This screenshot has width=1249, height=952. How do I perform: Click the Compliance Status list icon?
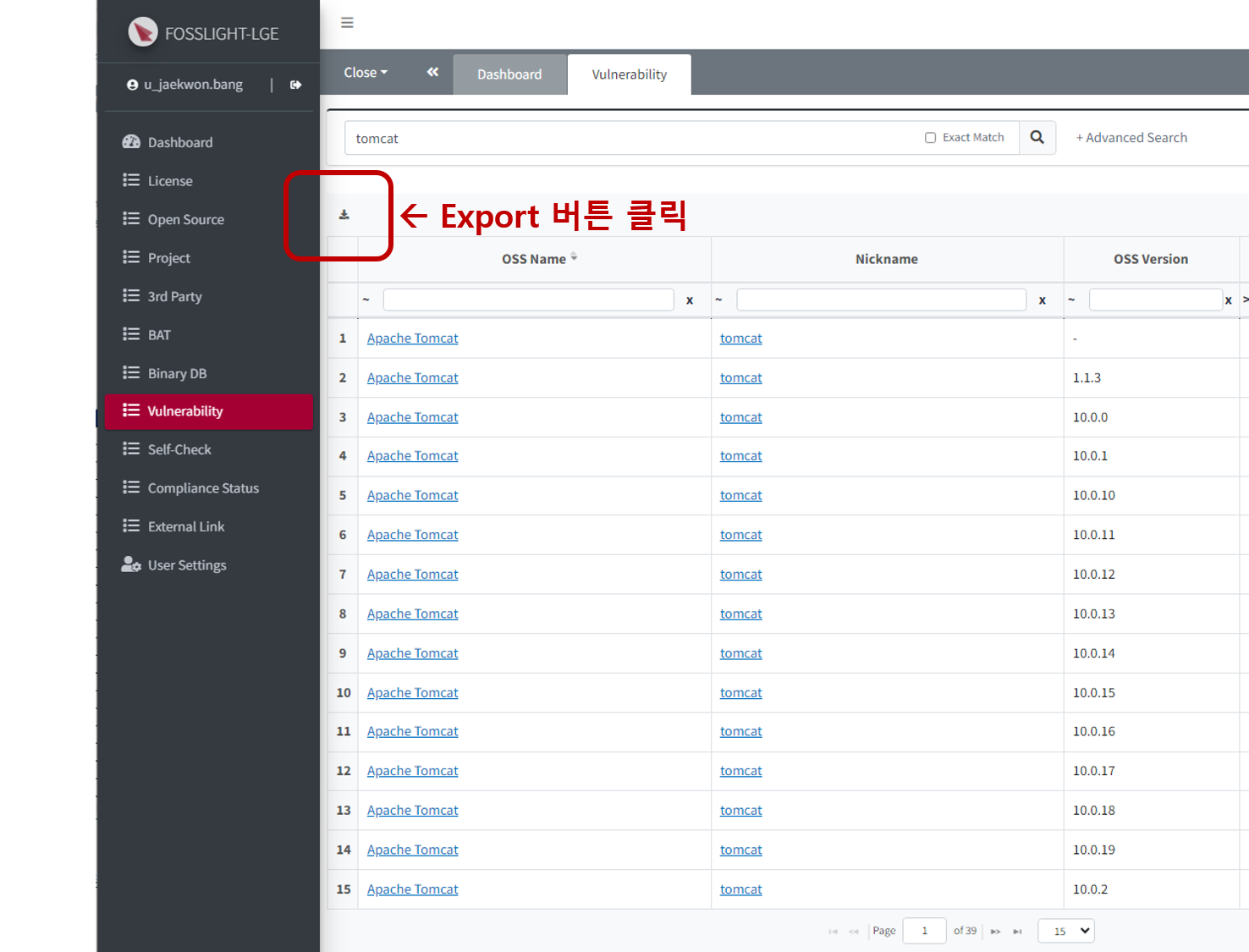[x=131, y=487]
